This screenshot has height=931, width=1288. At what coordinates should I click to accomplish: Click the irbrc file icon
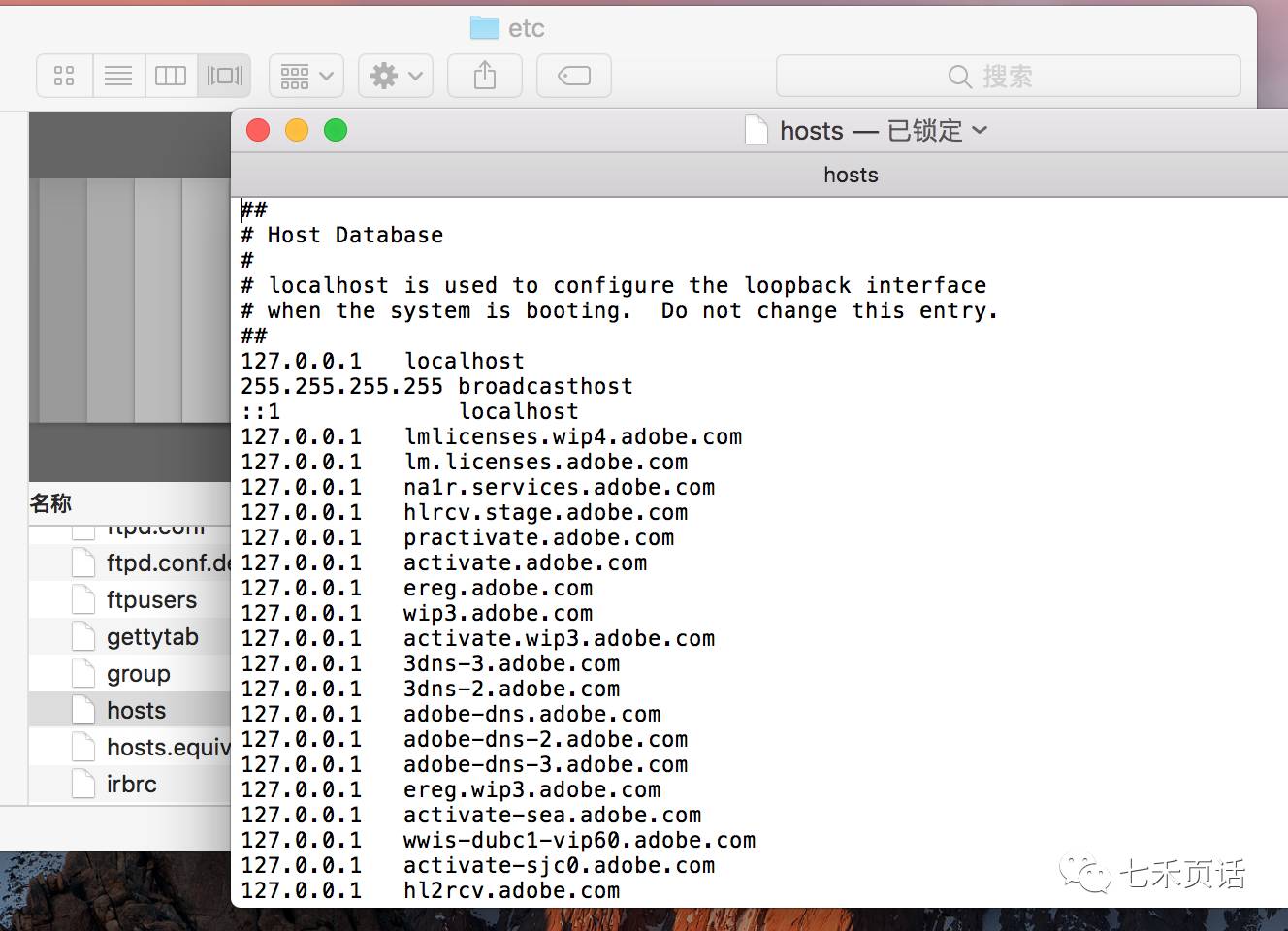[83, 784]
